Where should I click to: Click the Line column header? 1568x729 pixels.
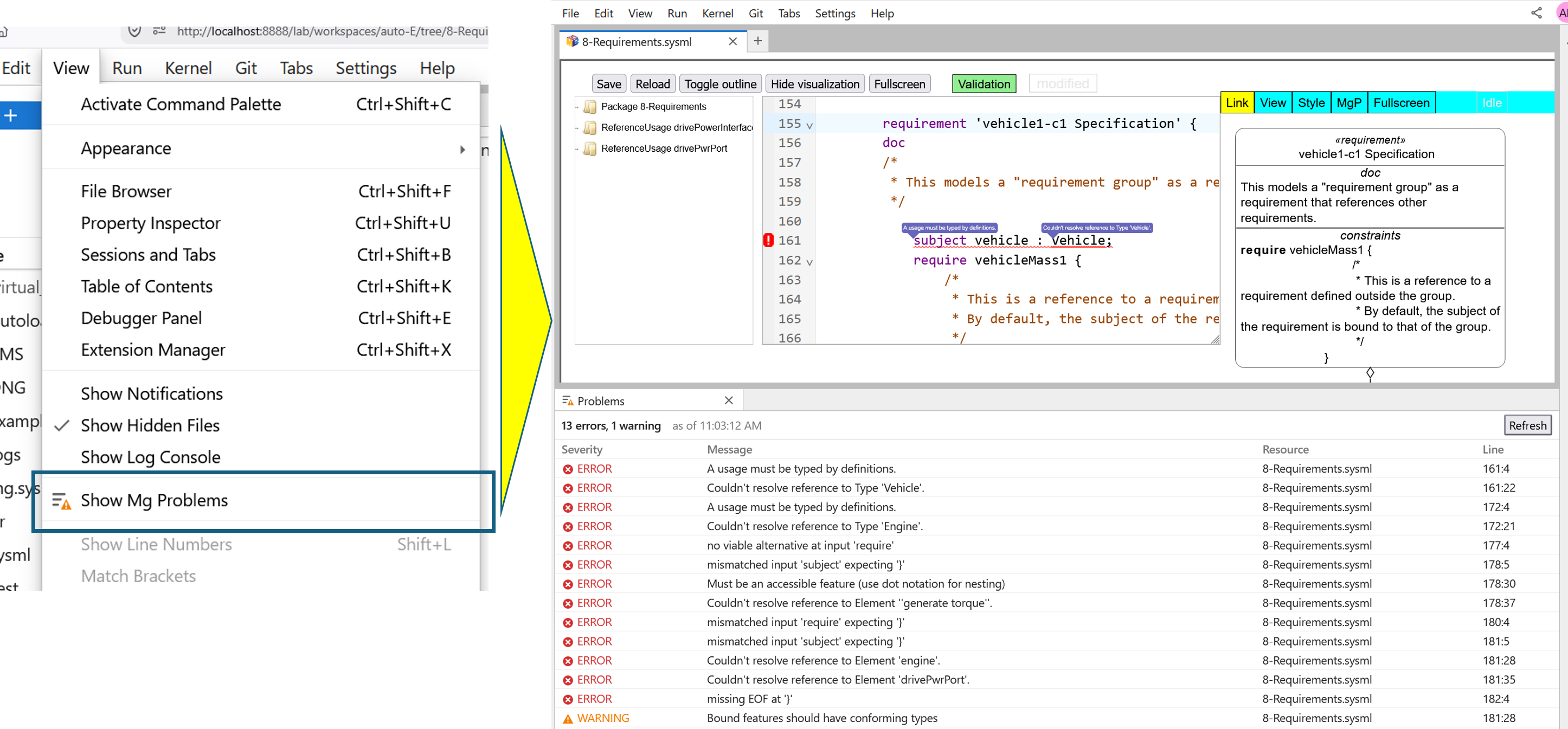pos(1493,449)
